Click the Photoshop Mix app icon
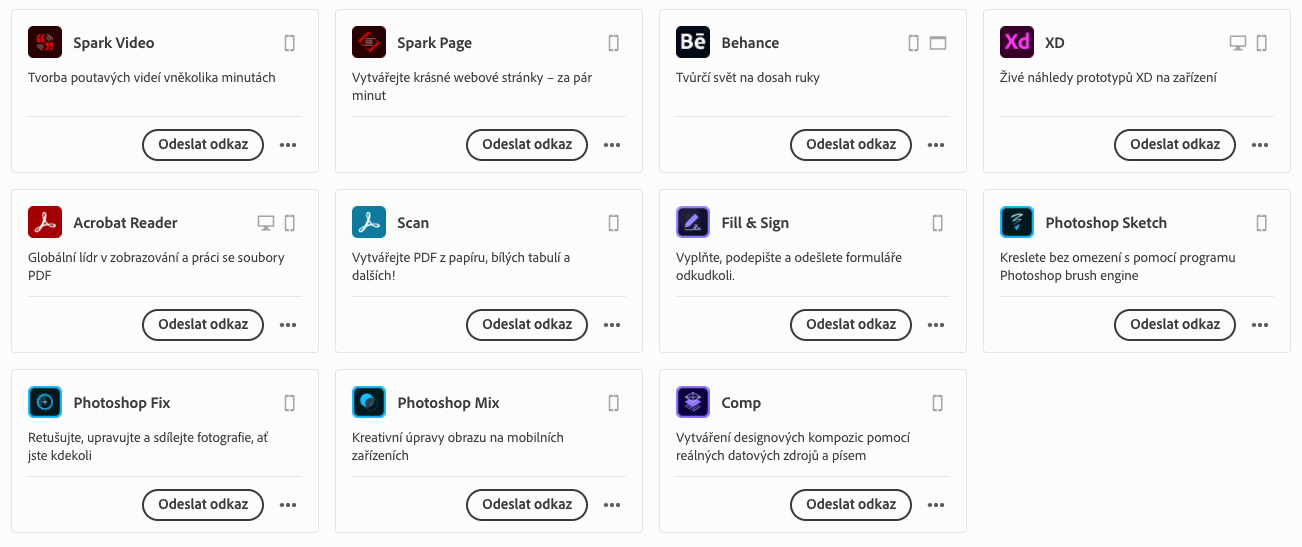 coord(369,403)
